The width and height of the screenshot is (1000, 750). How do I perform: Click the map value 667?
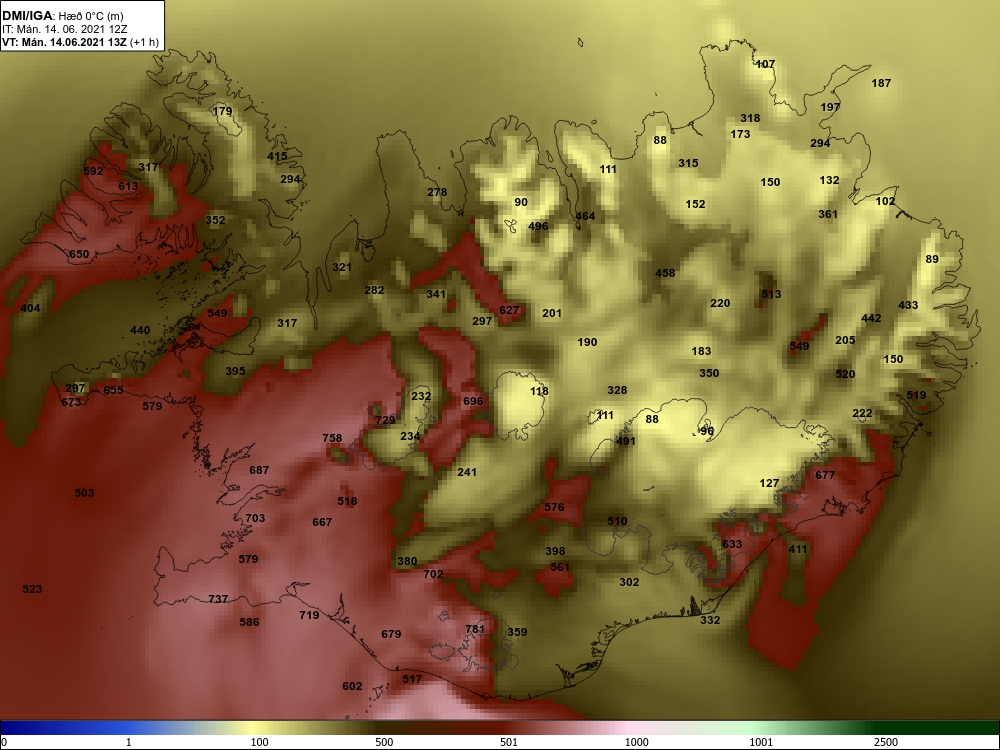click(322, 522)
